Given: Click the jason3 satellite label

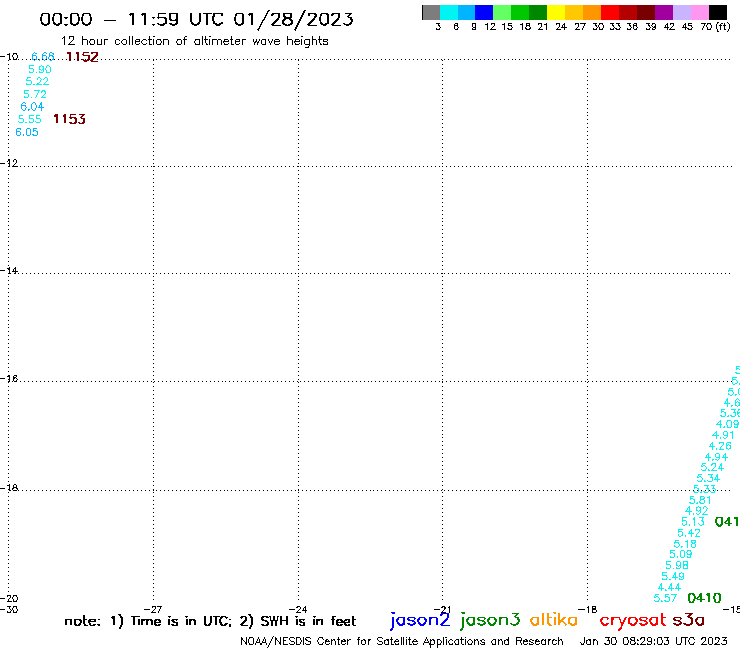Looking at the screenshot, I should 490,620.
